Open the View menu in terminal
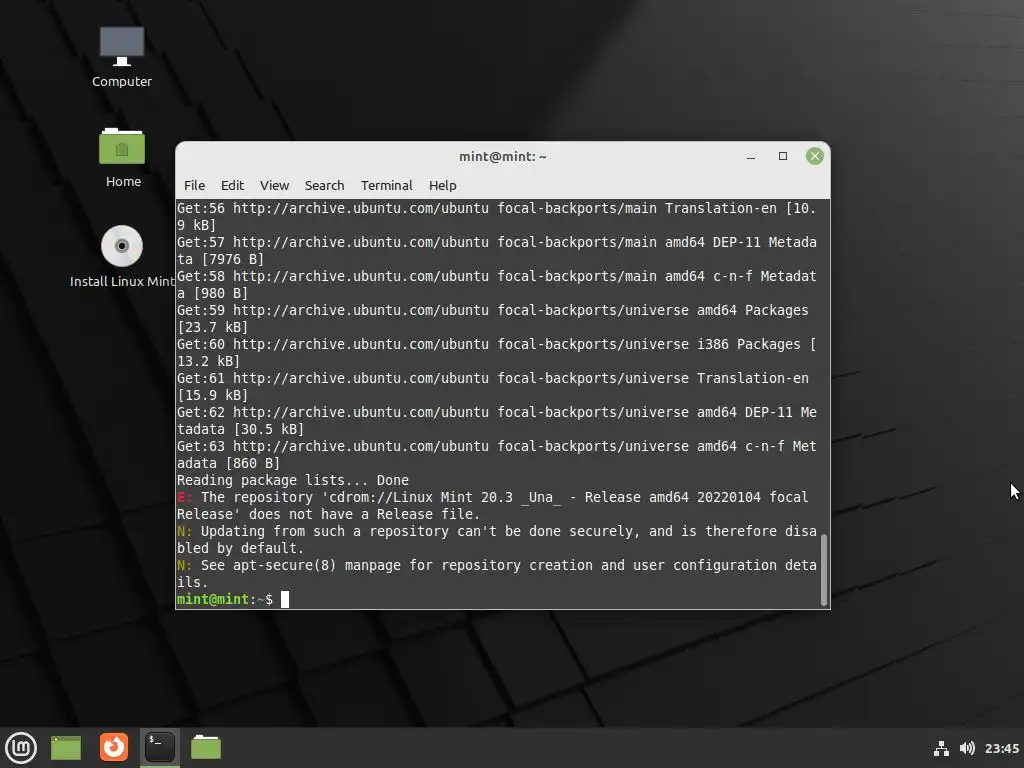1024x768 pixels. click(274, 185)
